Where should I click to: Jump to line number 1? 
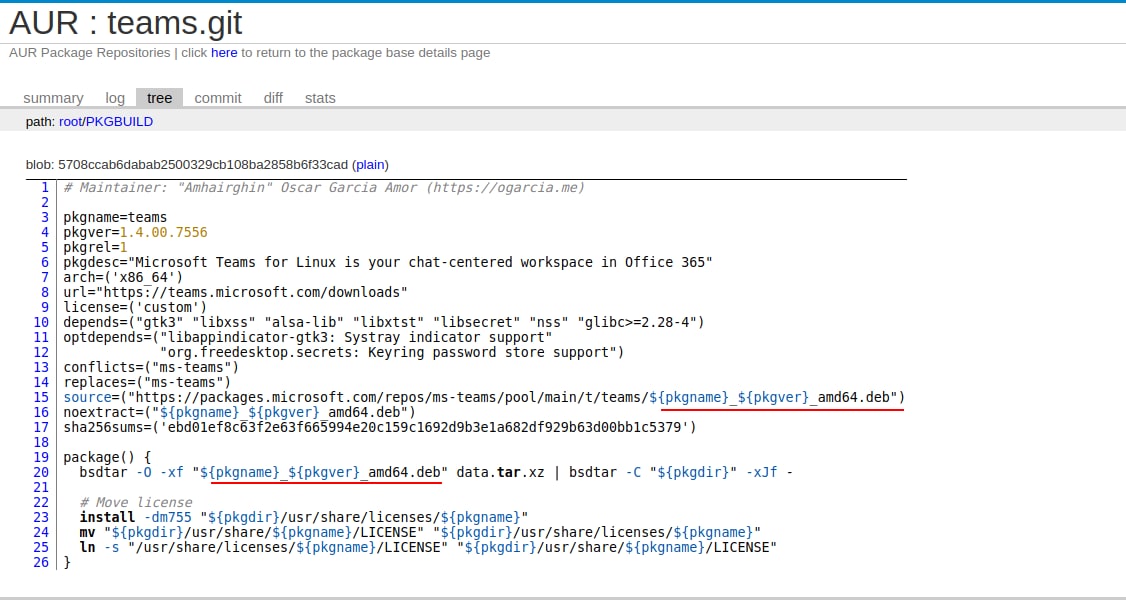pyautogui.click(x=45, y=187)
